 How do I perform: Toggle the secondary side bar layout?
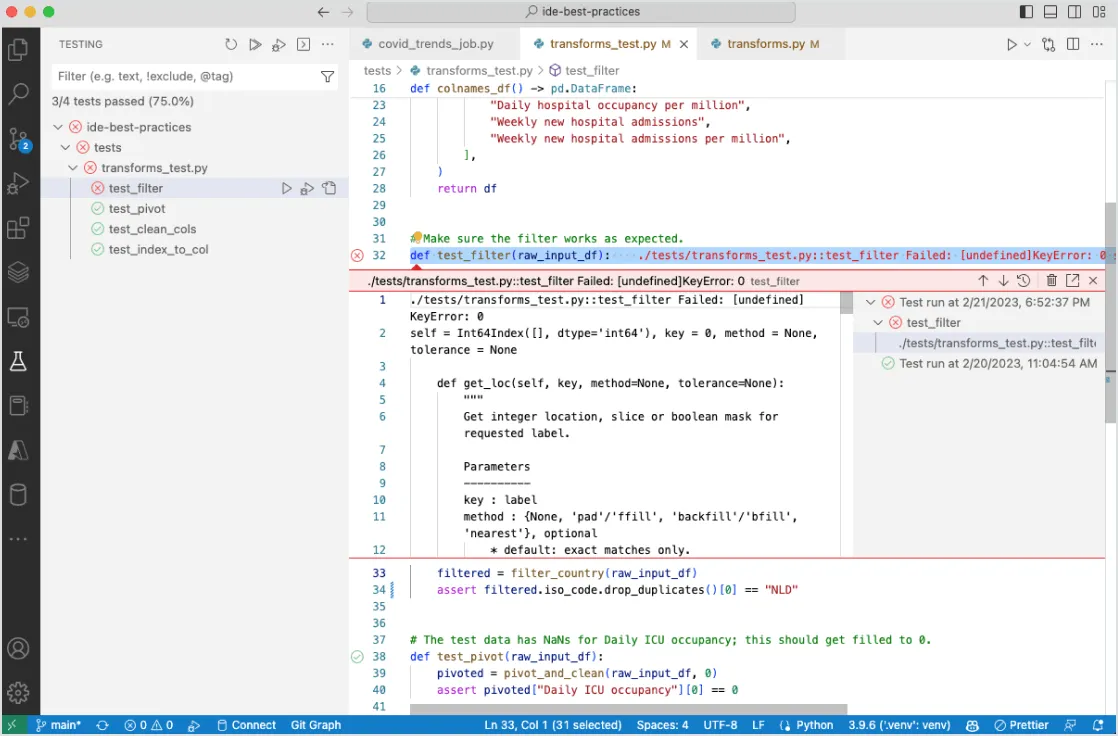1074,12
